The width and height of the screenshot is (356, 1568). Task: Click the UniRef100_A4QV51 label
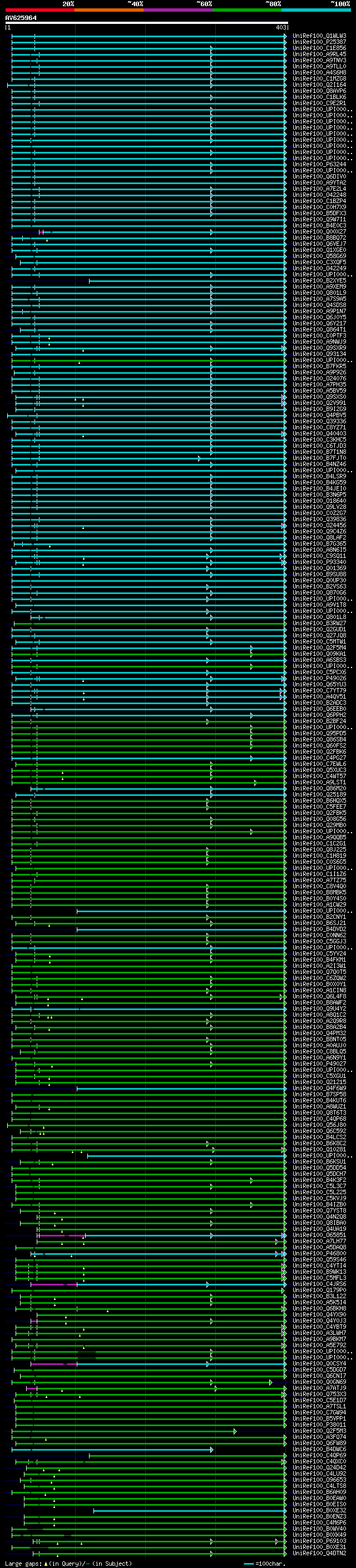[319, 697]
